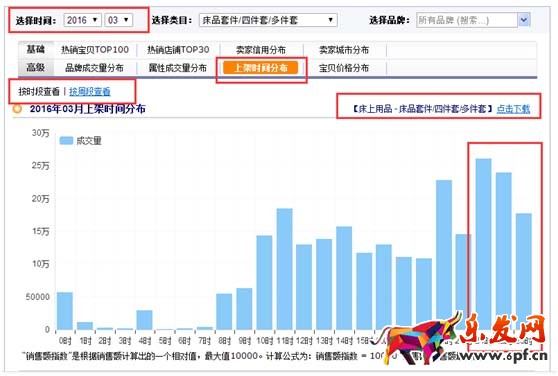
Task: Click the 按周段查看 link
Action: tap(90, 92)
